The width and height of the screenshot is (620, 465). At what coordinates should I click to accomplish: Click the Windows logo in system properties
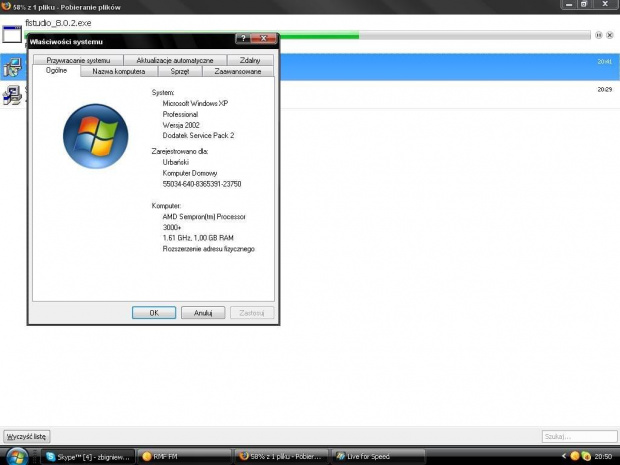(96, 136)
